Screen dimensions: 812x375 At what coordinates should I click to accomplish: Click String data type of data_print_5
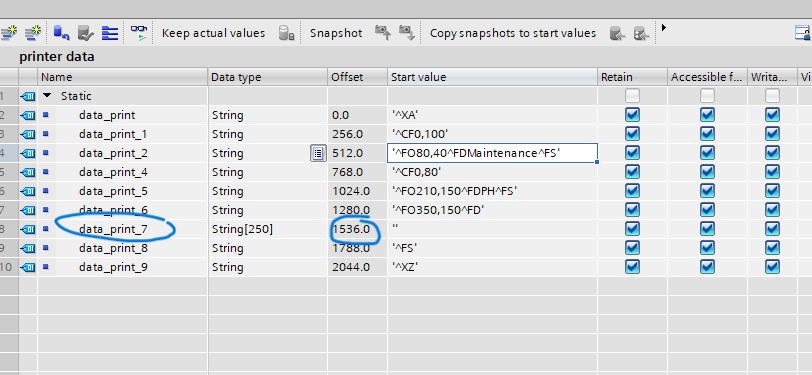[227, 191]
